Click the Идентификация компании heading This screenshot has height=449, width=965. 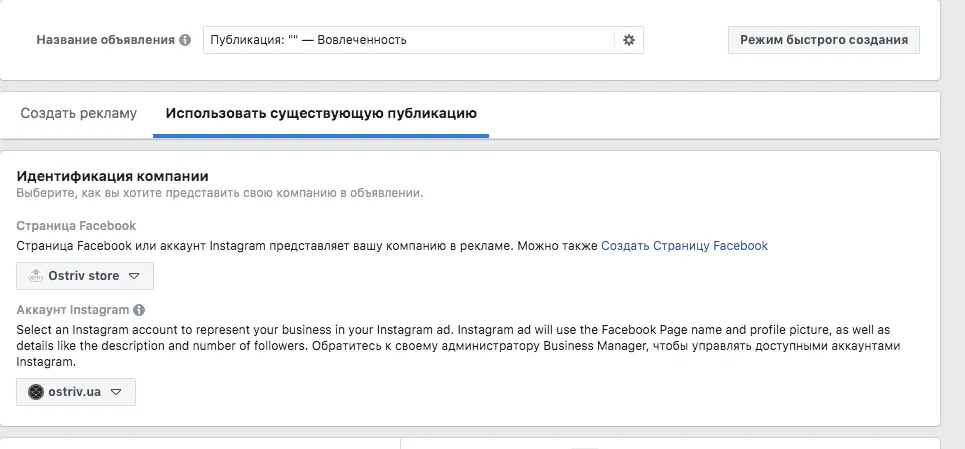[113, 177]
